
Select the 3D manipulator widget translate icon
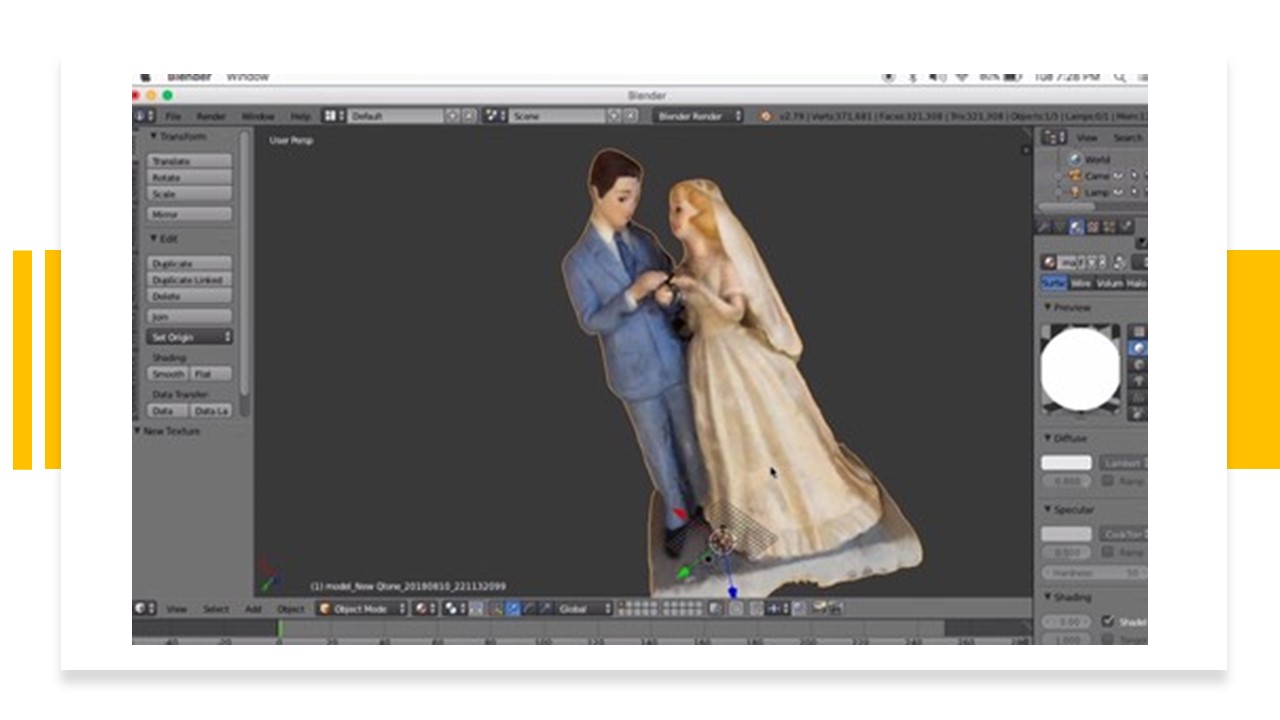(511, 607)
